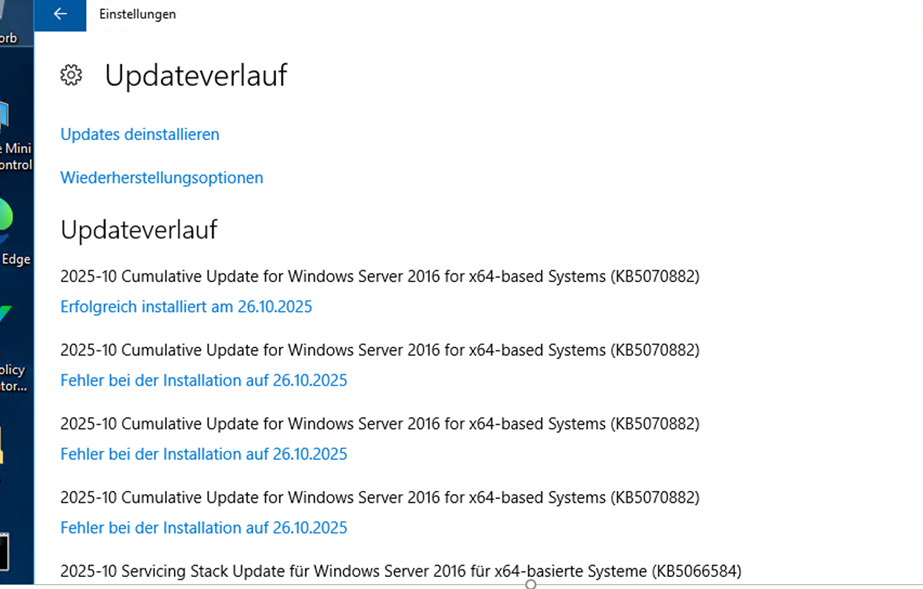Click the 'Updateverlauf' section heading above the list

(138, 230)
